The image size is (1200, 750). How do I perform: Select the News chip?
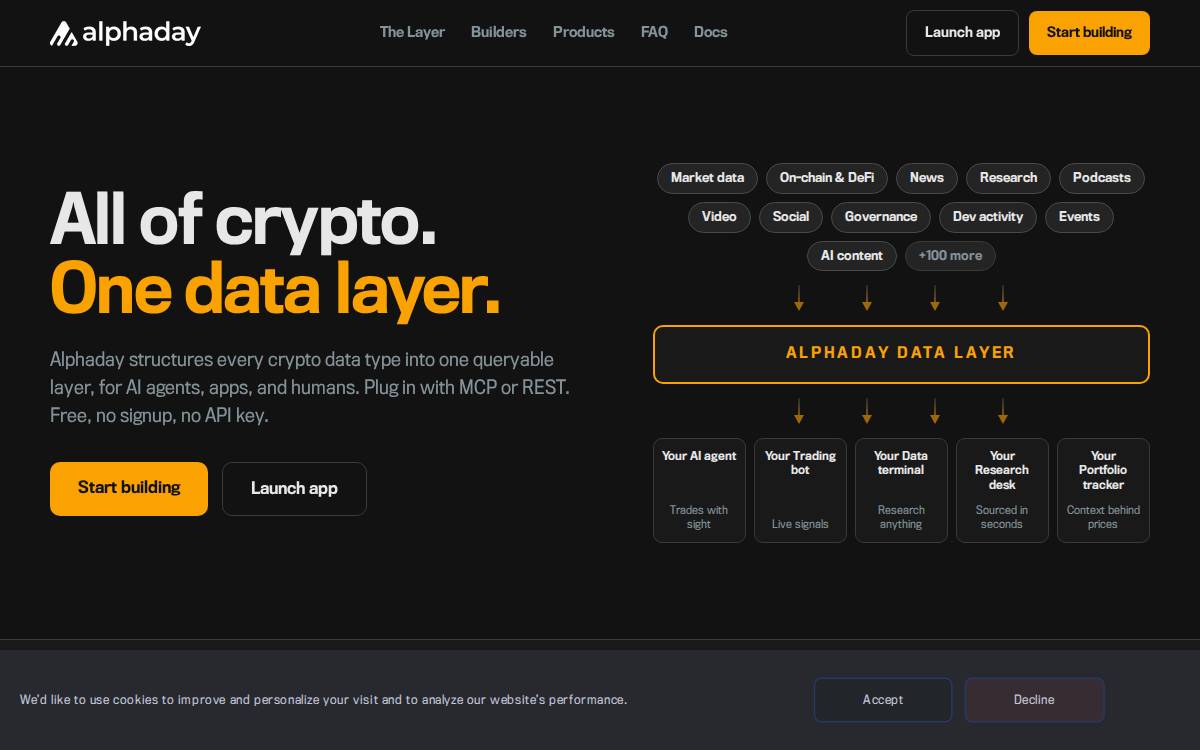click(927, 178)
